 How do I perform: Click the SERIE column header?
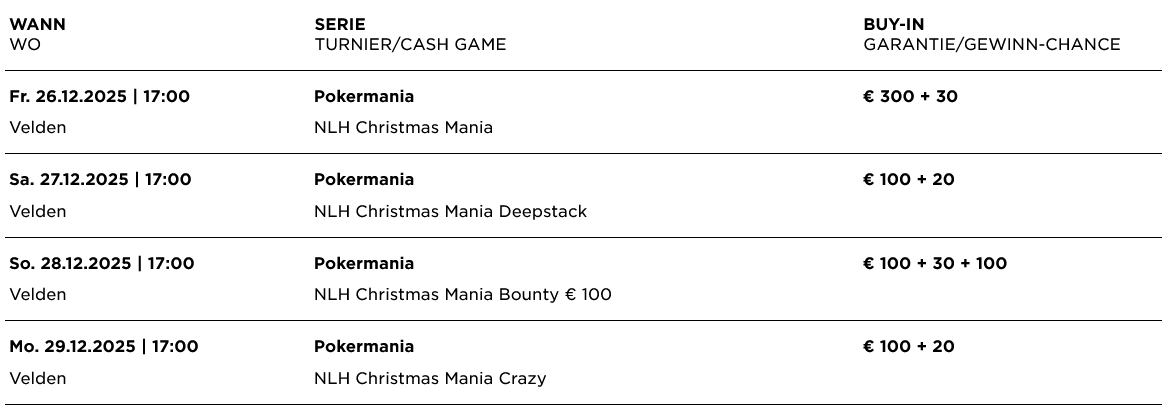coord(339,24)
